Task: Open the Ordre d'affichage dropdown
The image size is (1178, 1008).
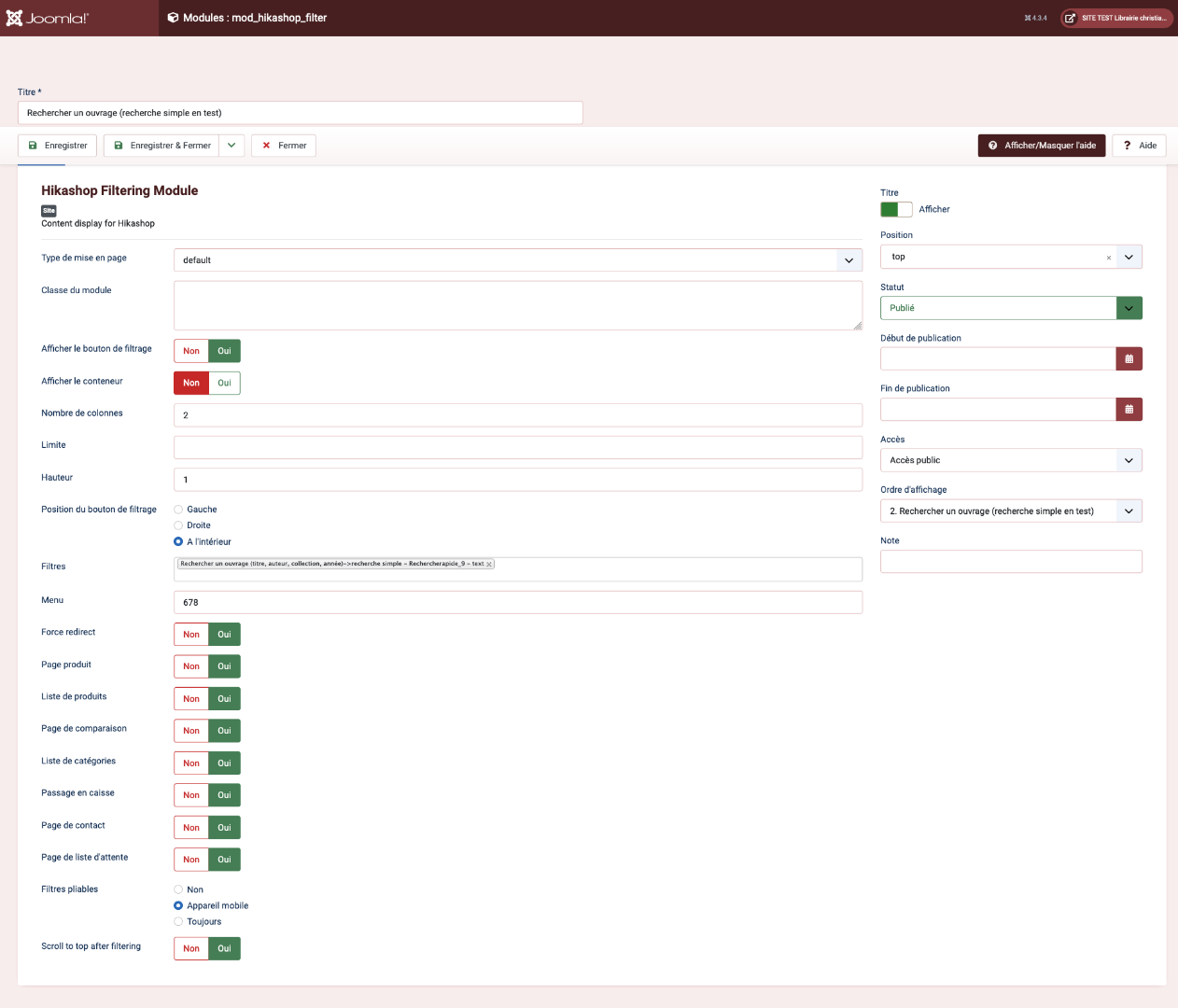Action: point(1011,511)
